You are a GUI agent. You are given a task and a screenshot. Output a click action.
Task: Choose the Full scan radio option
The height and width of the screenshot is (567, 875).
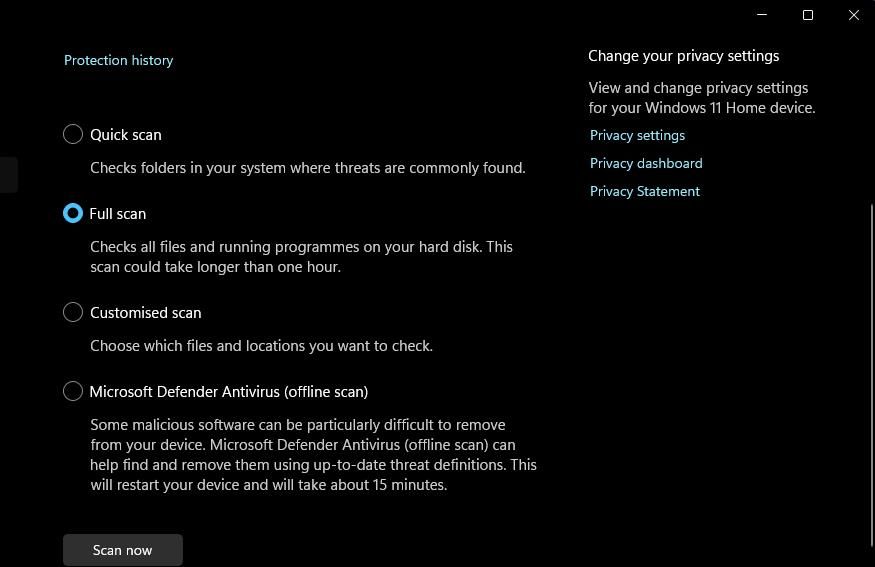click(x=73, y=213)
